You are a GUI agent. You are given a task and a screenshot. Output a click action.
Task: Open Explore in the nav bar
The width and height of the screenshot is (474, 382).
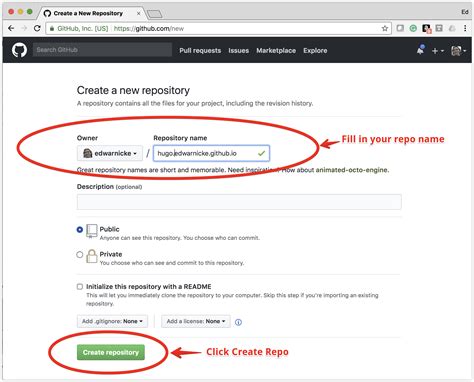coord(315,51)
